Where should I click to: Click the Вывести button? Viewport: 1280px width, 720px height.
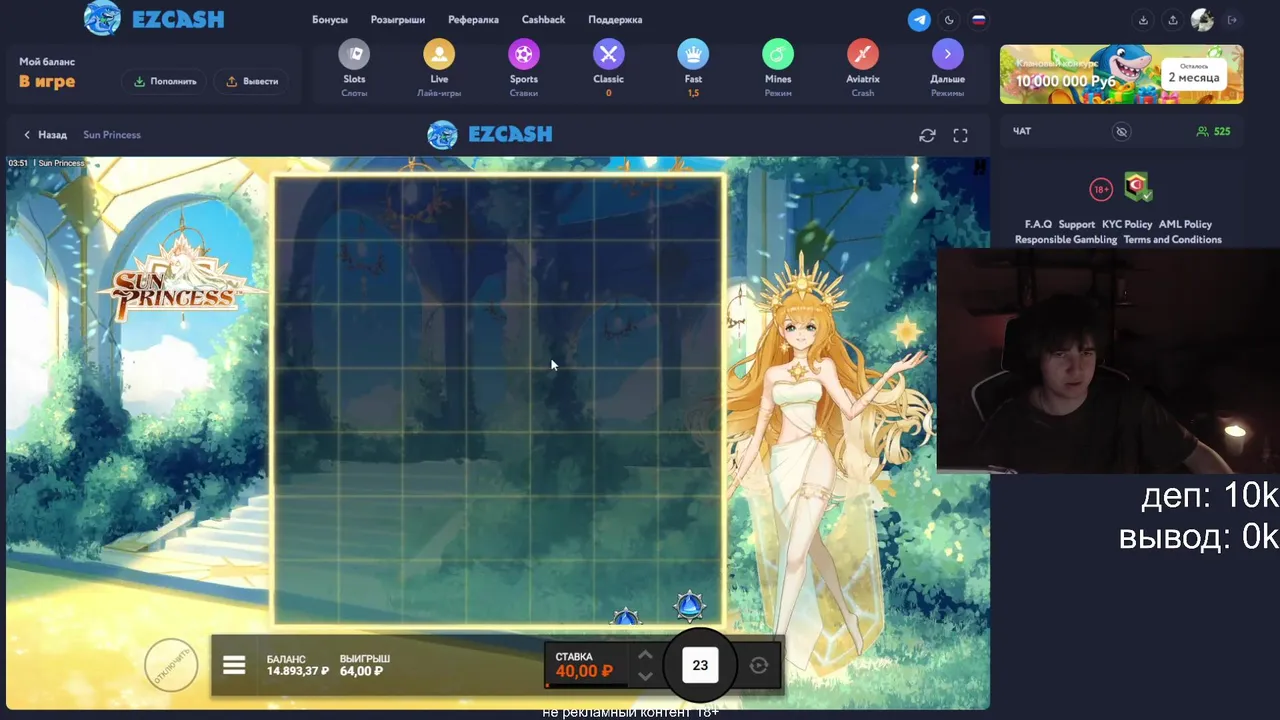pyautogui.click(x=252, y=81)
